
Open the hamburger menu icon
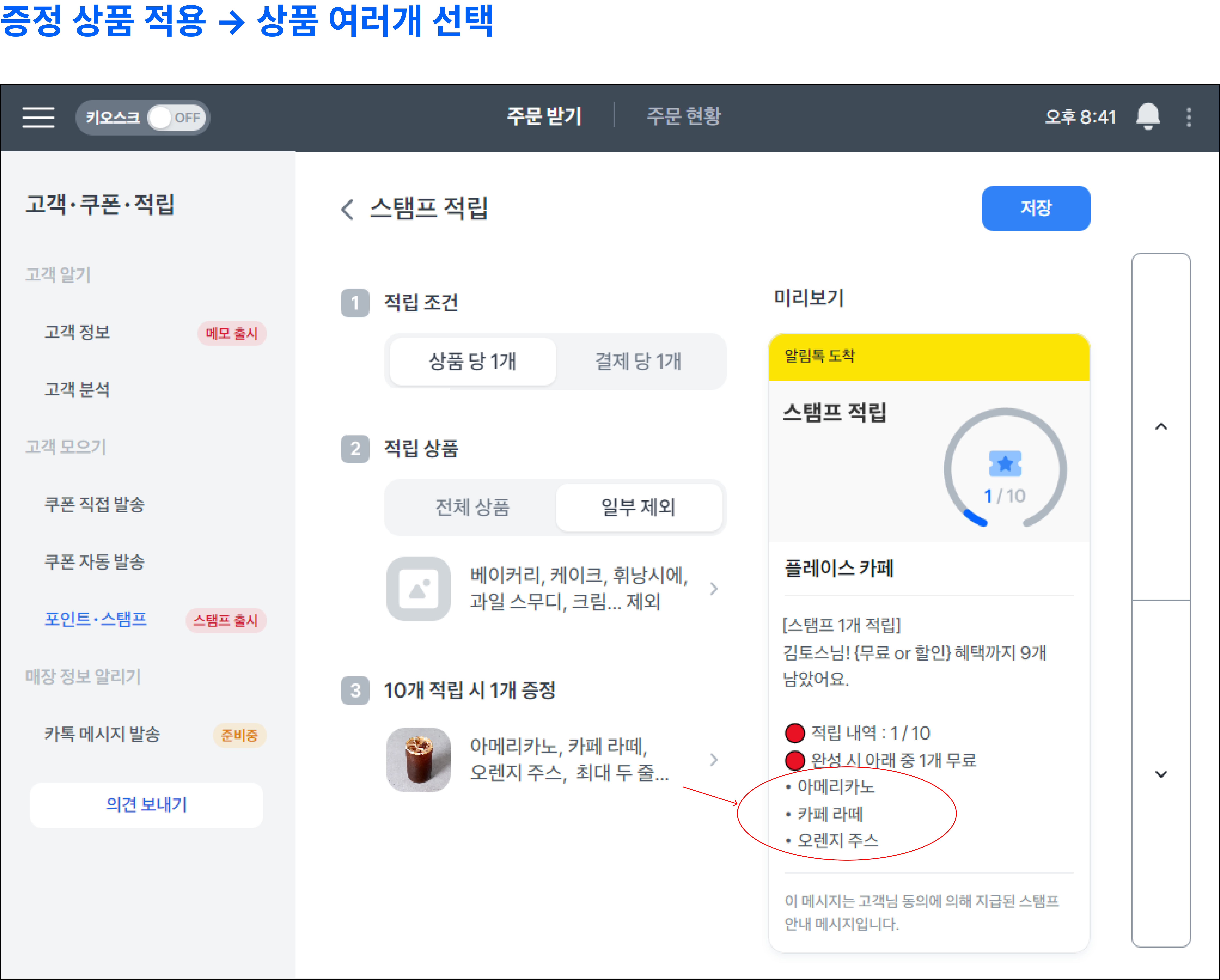tap(38, 117)
